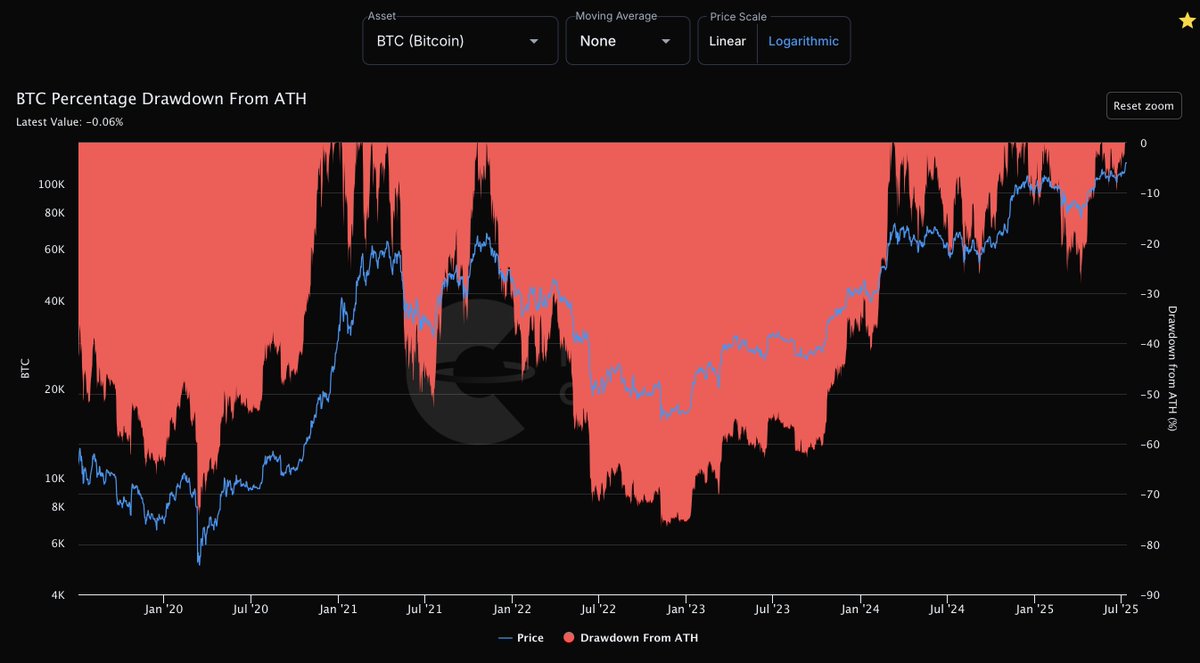The image size is (1200, 663).
Task: Click the 60K price axis label
Action: pos(54,250)
